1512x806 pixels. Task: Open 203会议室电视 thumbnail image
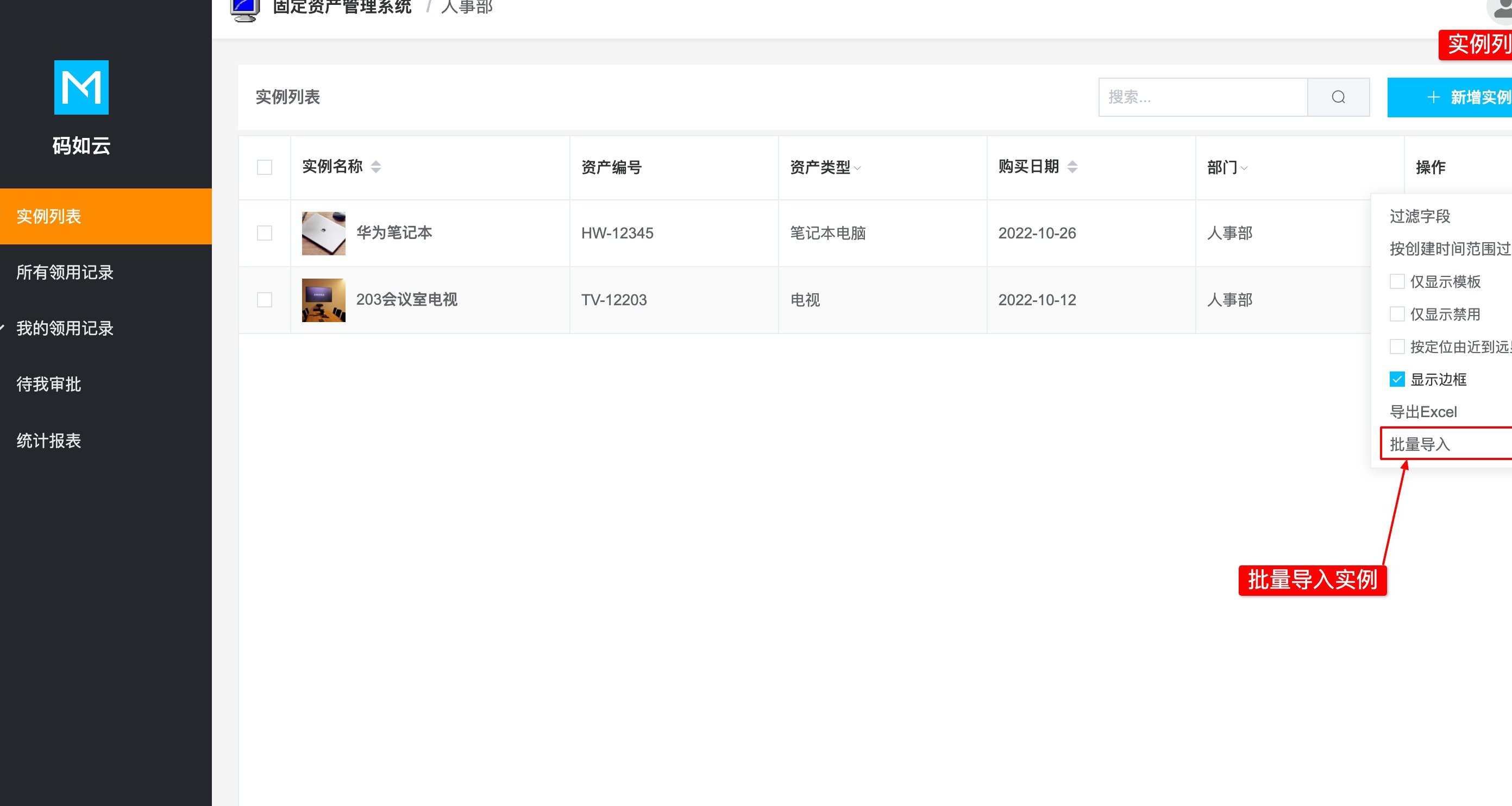pos(323,300)
